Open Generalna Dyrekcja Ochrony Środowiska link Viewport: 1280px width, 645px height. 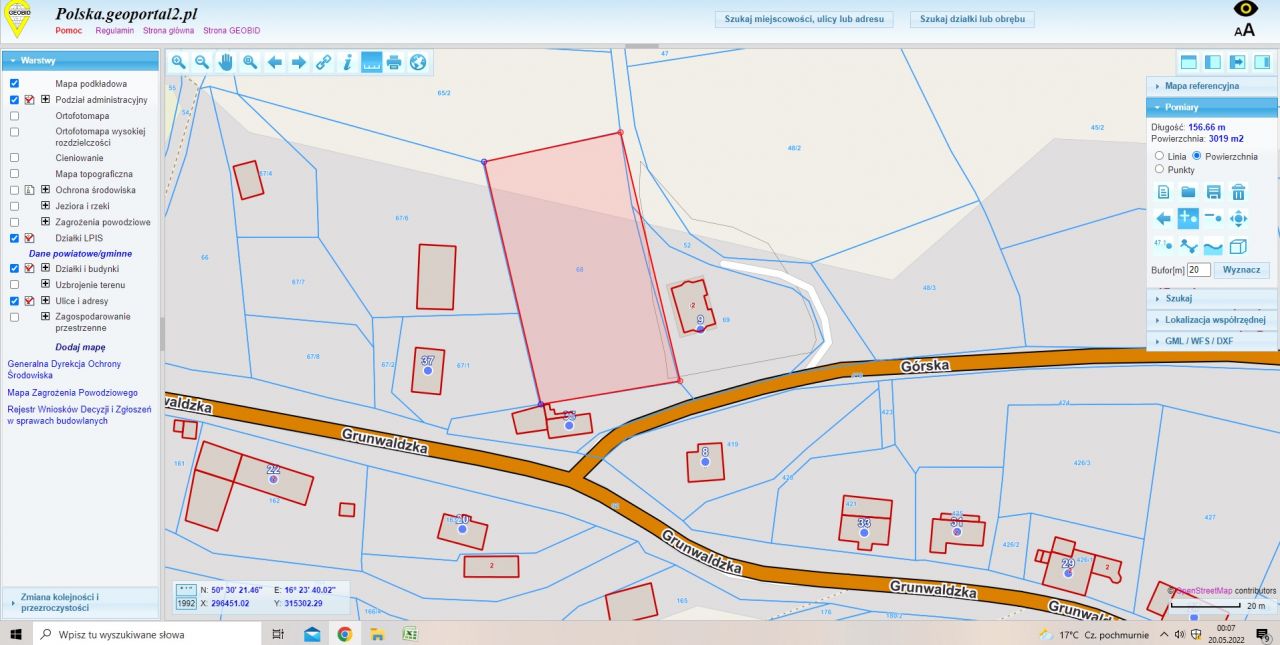tap(66, 369)
